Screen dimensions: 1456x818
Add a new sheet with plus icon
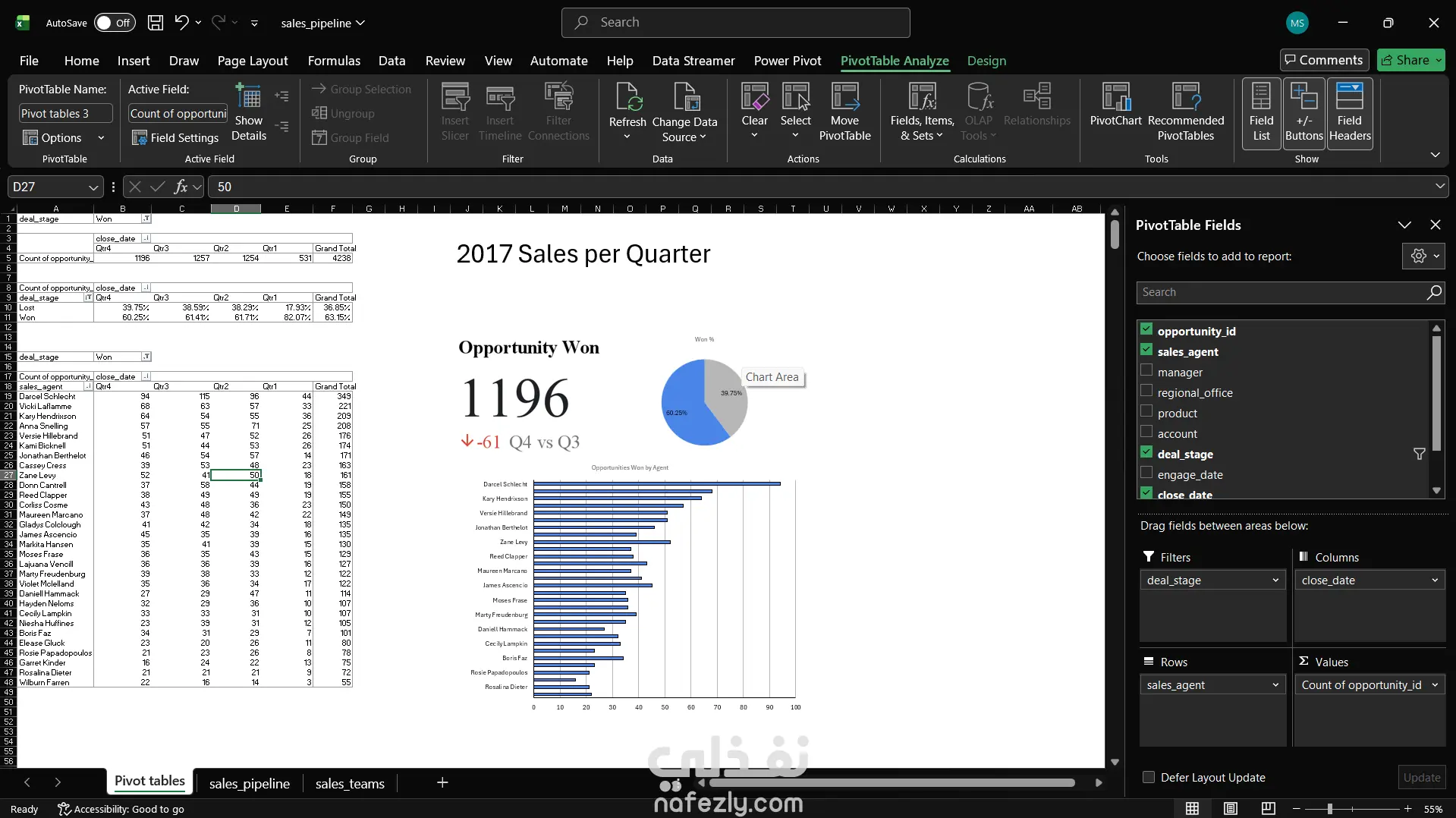click(442, 782)
